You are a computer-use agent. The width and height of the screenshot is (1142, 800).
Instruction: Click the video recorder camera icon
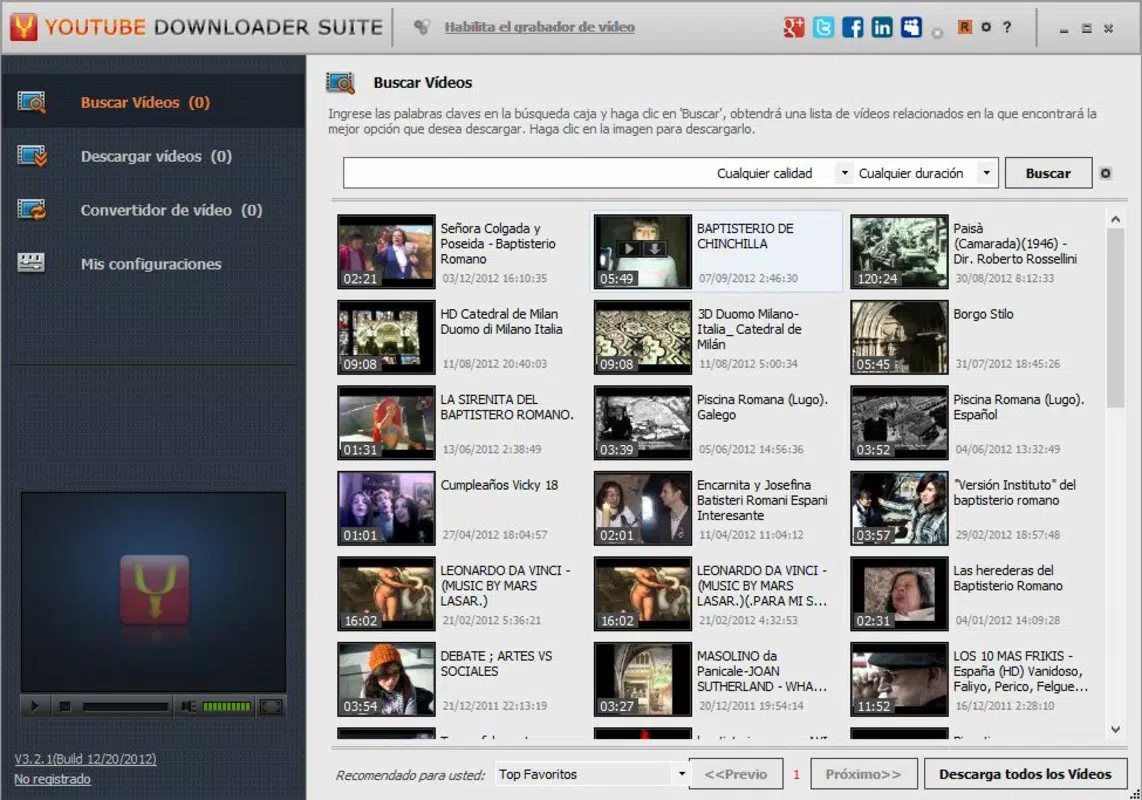pyautogui.click(x=421, y=27)
